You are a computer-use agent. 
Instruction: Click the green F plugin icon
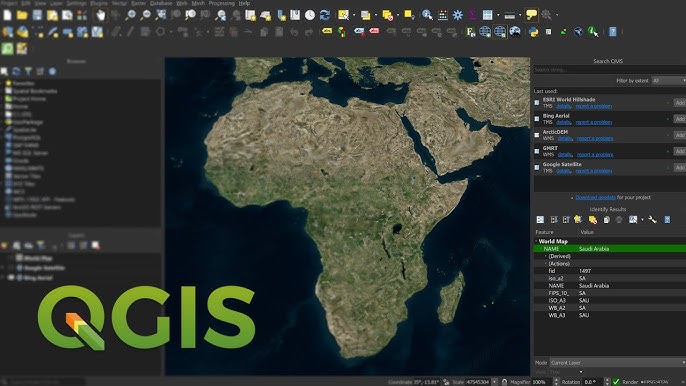(x=470, y=32)
